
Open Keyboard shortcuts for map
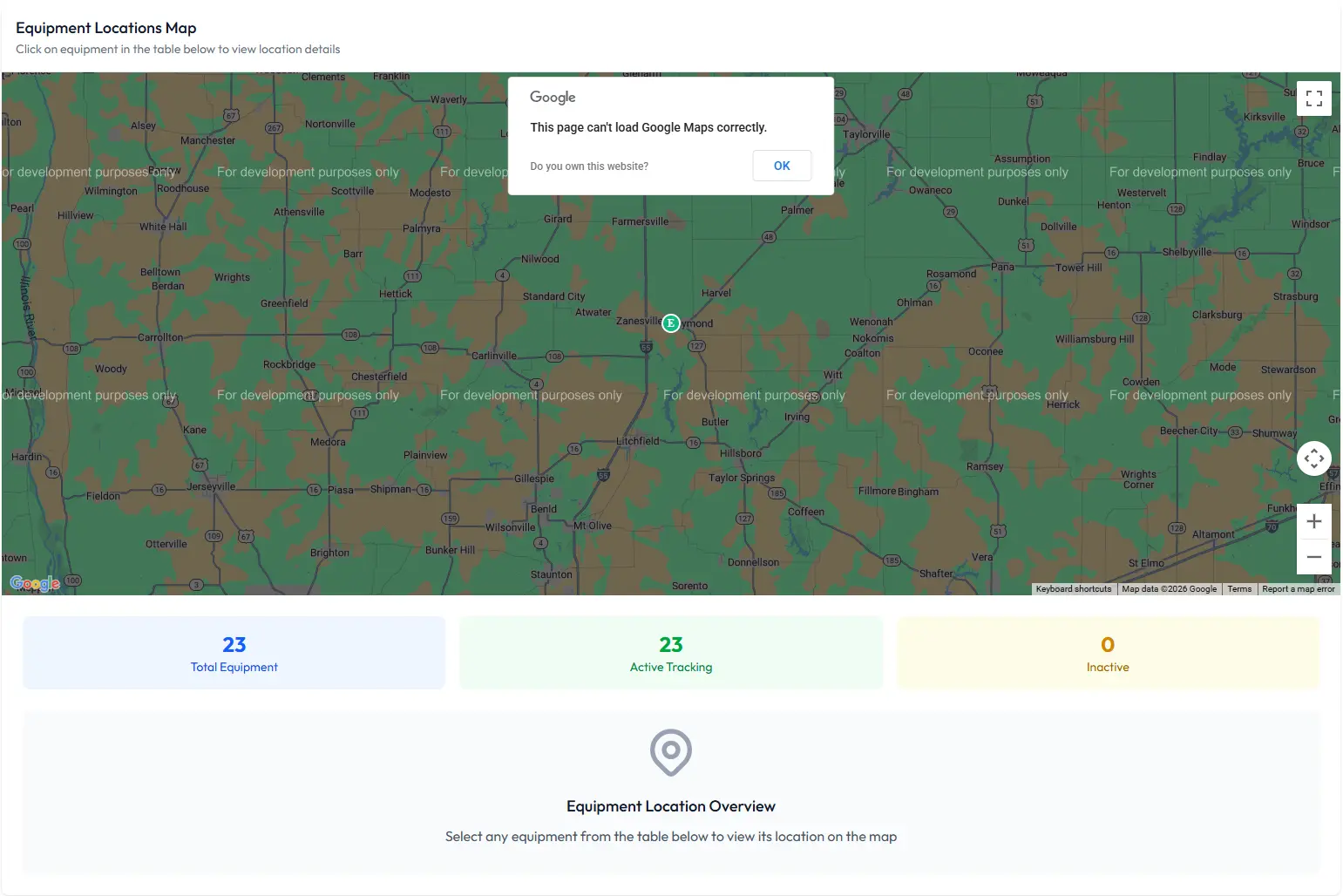tap(1073, 589)
